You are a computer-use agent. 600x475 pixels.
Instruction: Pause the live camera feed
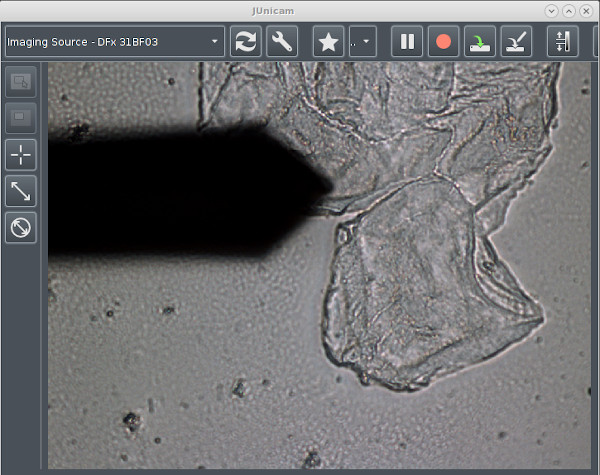[x=407, y=41]
